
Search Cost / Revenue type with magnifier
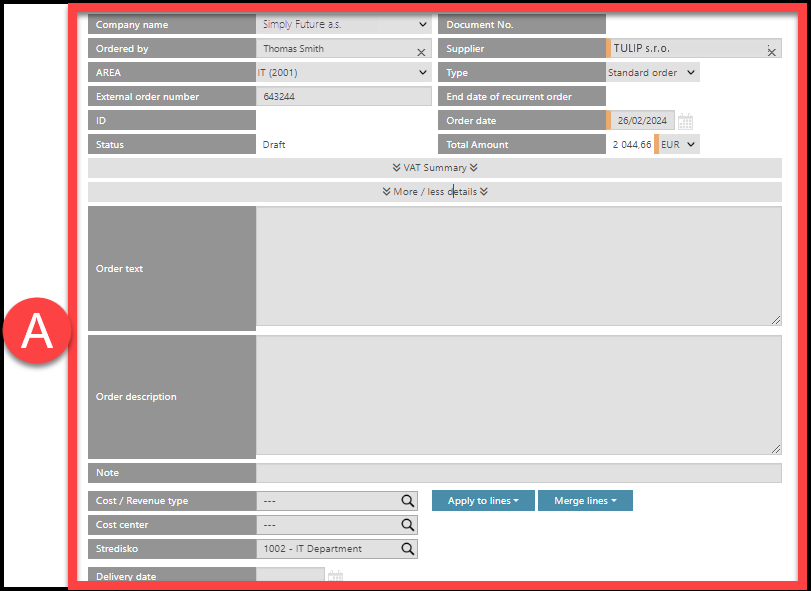(x=408, y=501)
